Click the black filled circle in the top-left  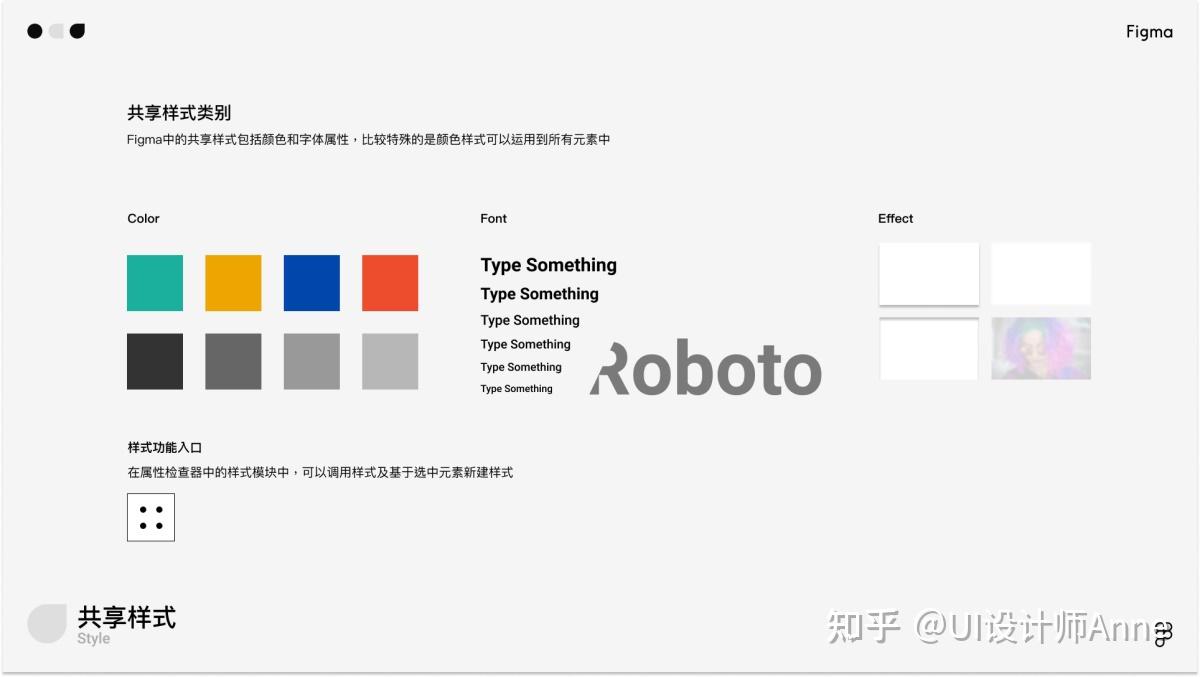click(35, 31)
